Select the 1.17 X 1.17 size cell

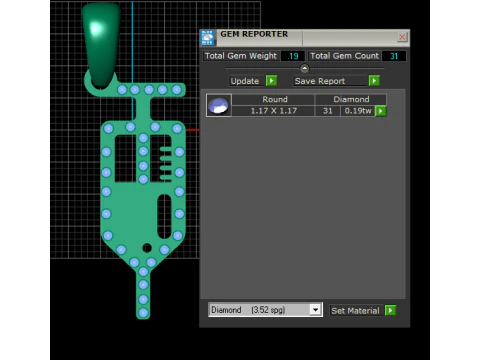click(273, 111)
